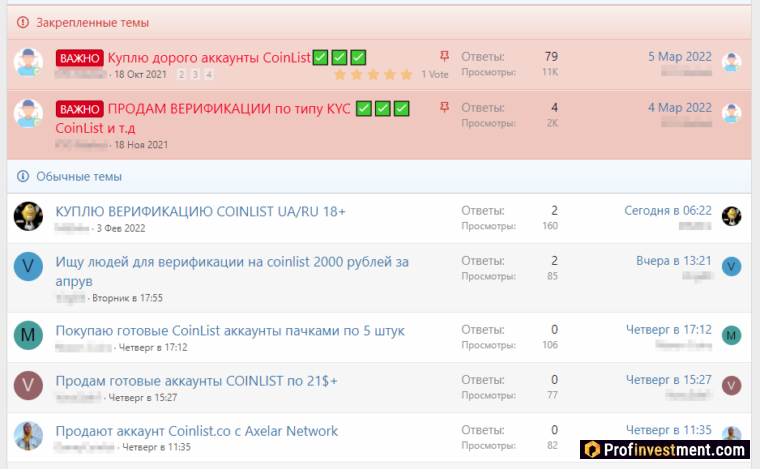Click ВАЖНО label on Куплю дорого аккаунты
This screenshot has width=760, height=469.
(x=79, y=58)
